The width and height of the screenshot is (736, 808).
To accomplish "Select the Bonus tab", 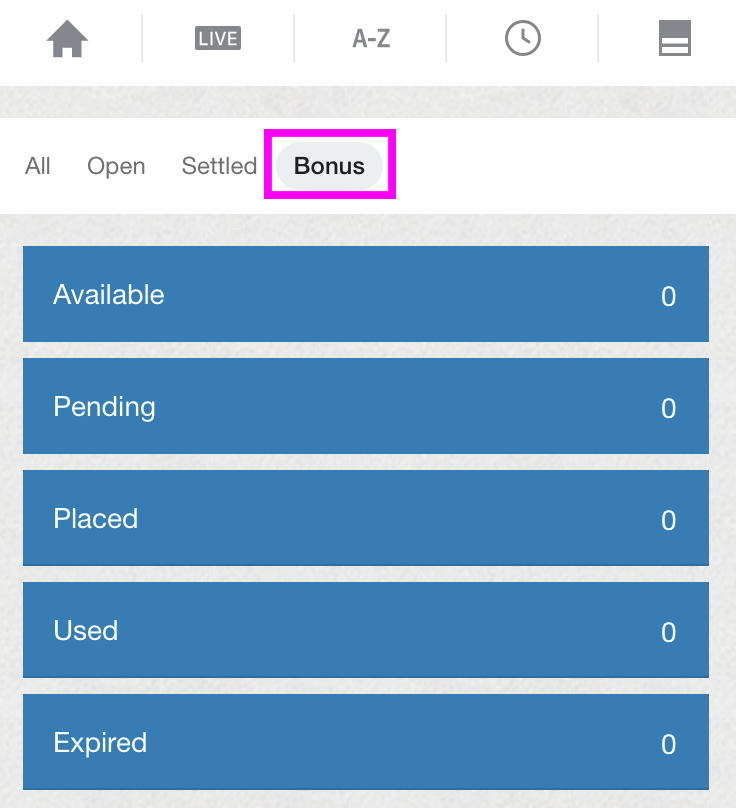I will [329, 166].
